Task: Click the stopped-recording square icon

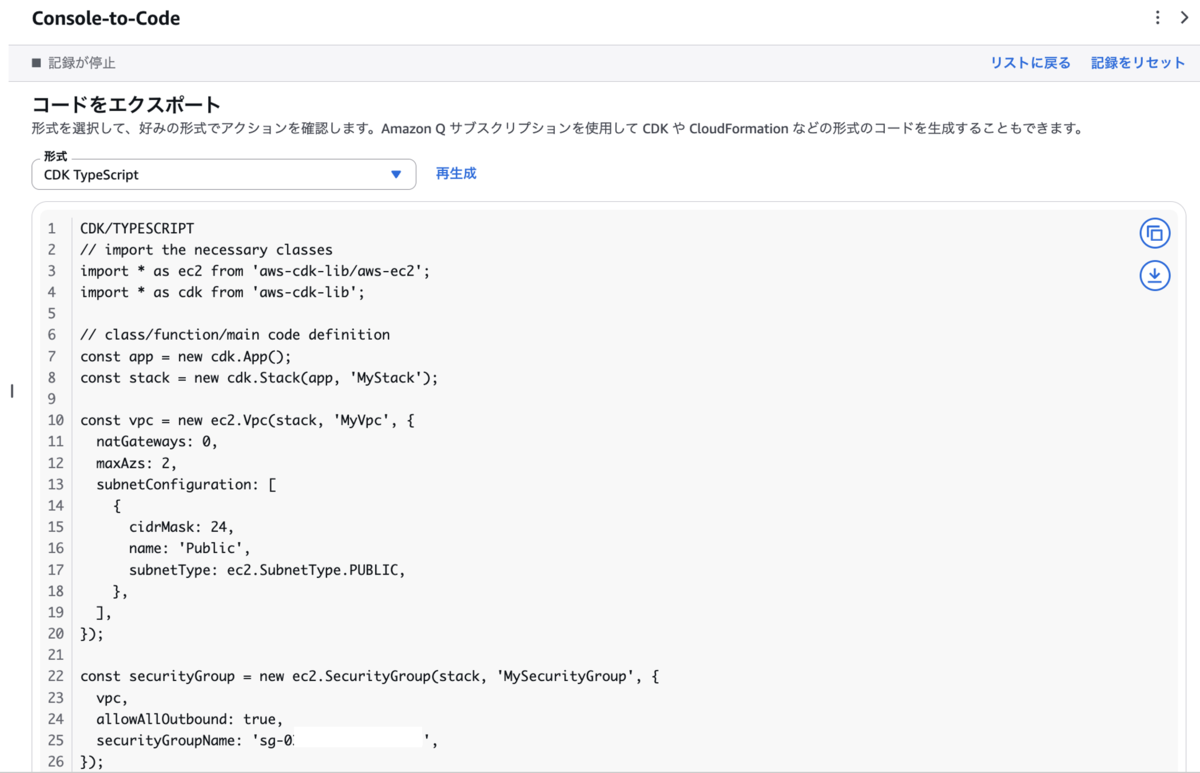Action: click(x=37, y=63)
